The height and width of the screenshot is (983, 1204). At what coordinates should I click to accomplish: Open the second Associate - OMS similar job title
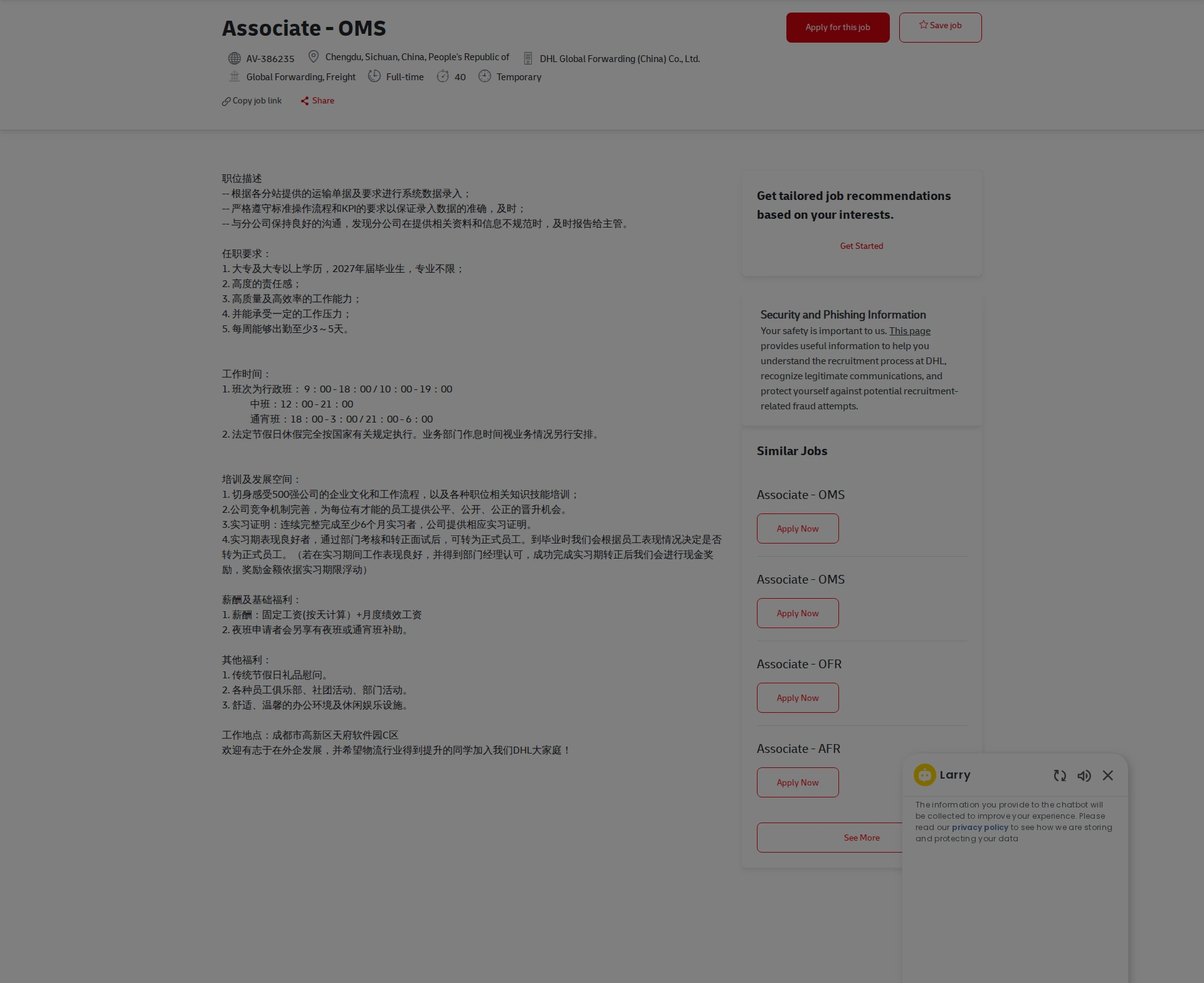coord(801,579)
